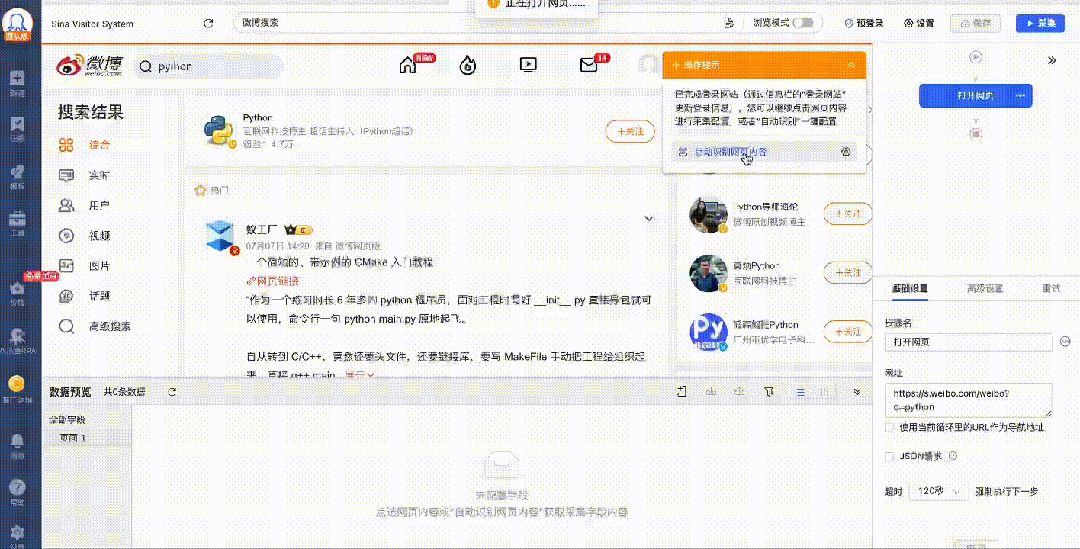
Task: Enable the JSON请求 checkbox
Action: (x=889, y=457)
